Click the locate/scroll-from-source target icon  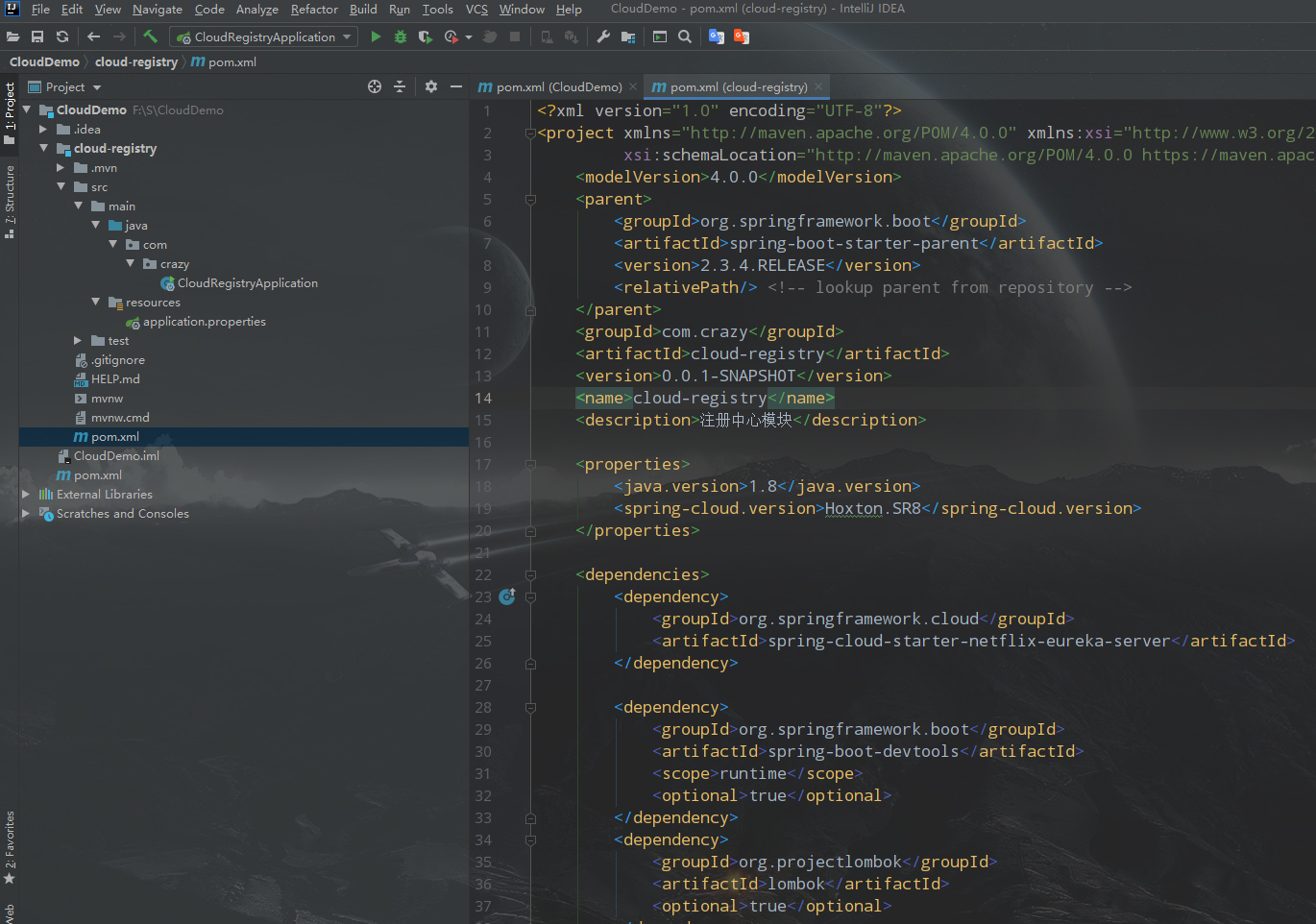(375, 86)
